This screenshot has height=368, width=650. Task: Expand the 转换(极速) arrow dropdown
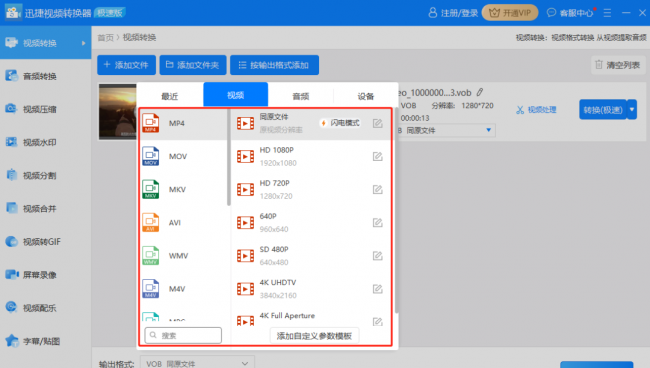point(632,109)
